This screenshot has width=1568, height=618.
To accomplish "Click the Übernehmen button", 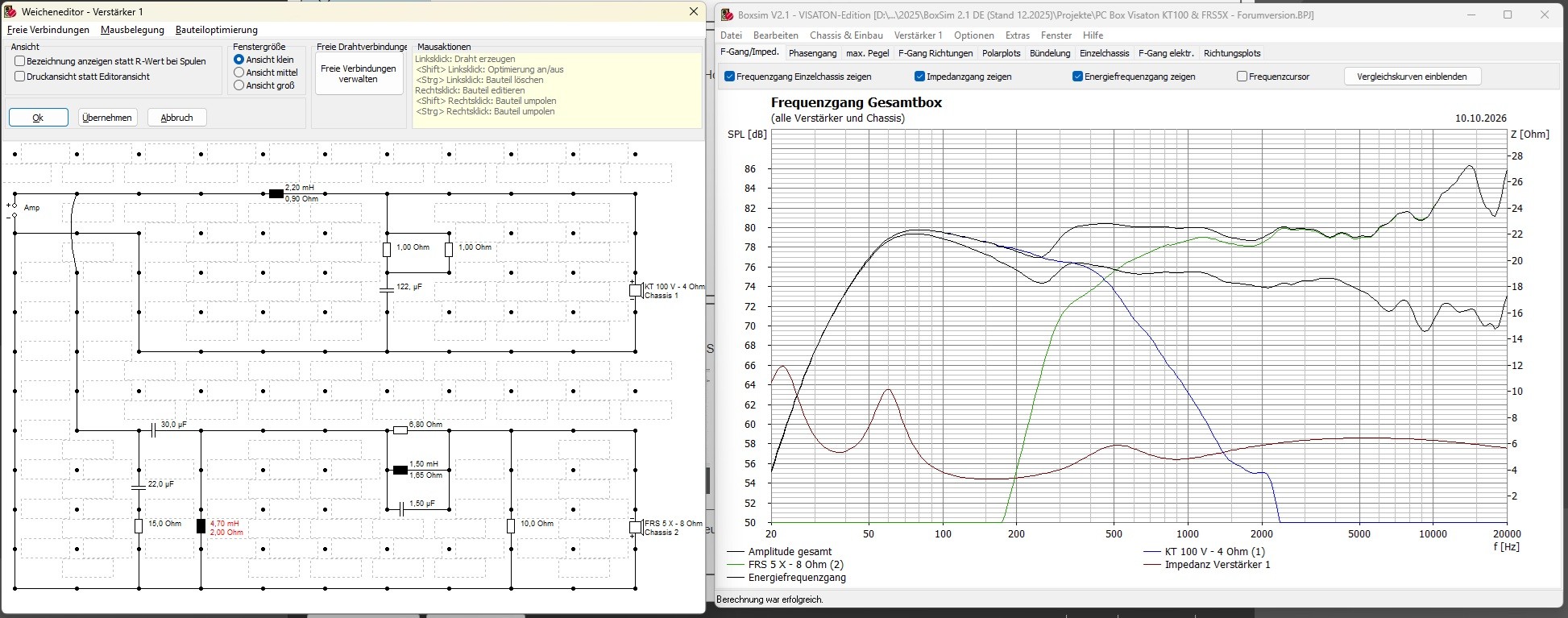I will pyautogui.click(x=108, y=118).
